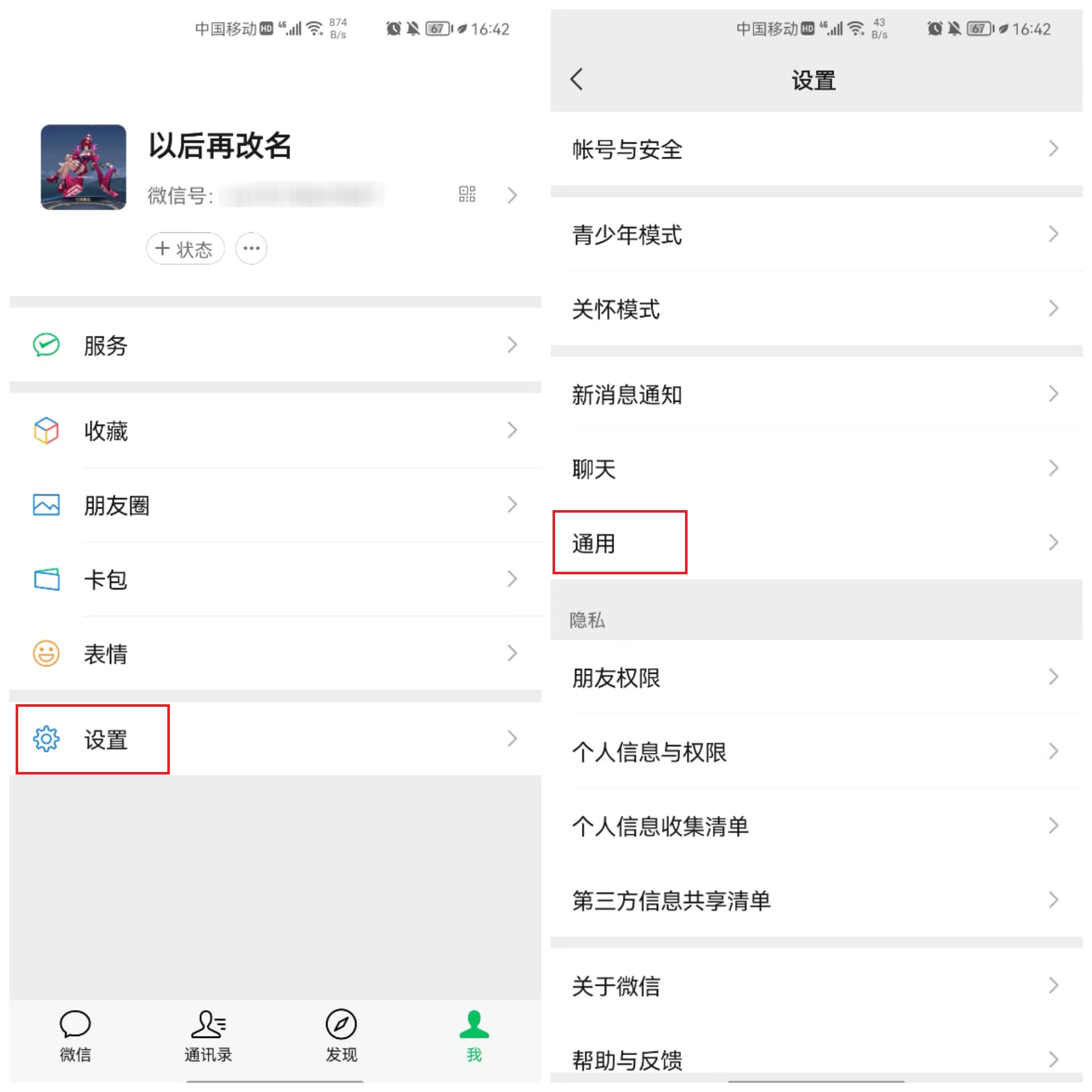Image resolution: width=1092 pixels, height=1092 pixels.
Task: Go back using the arrow in 设置 header
Action: pos(576,79)
